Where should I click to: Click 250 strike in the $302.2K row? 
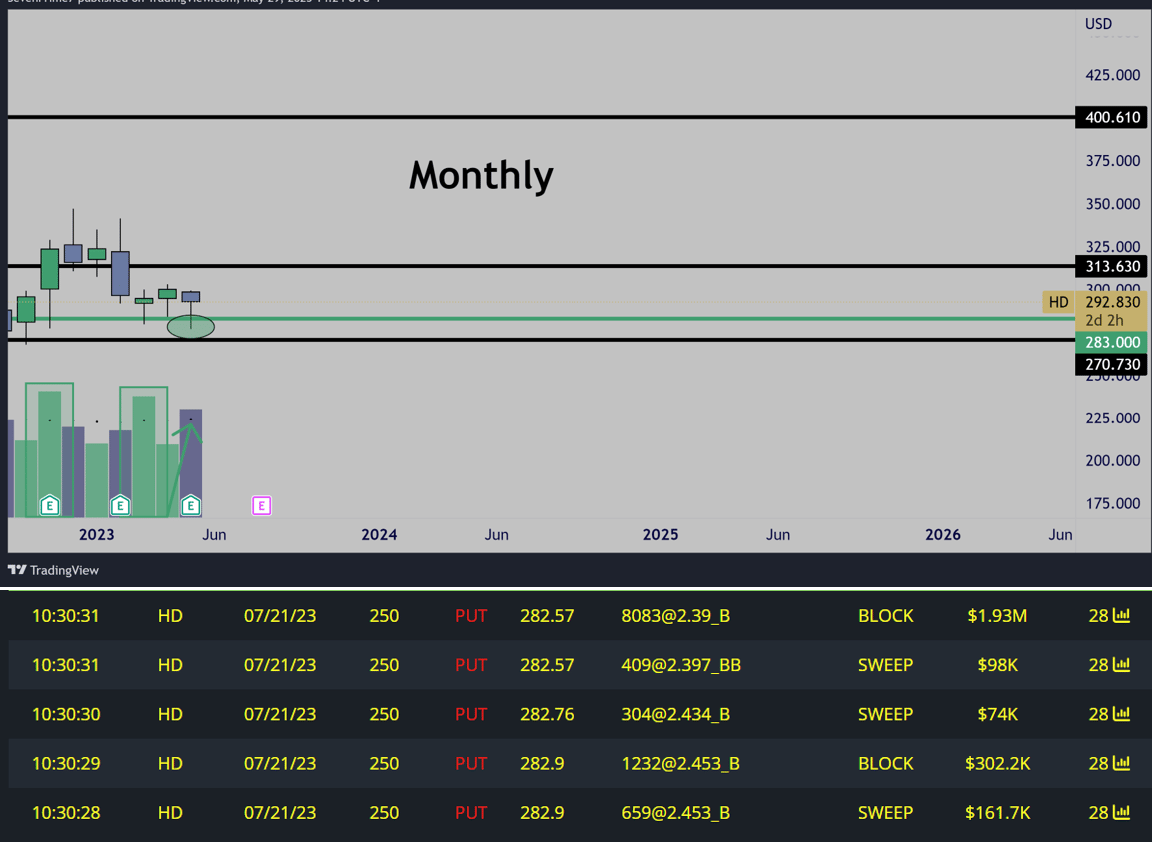pos(384,763)
